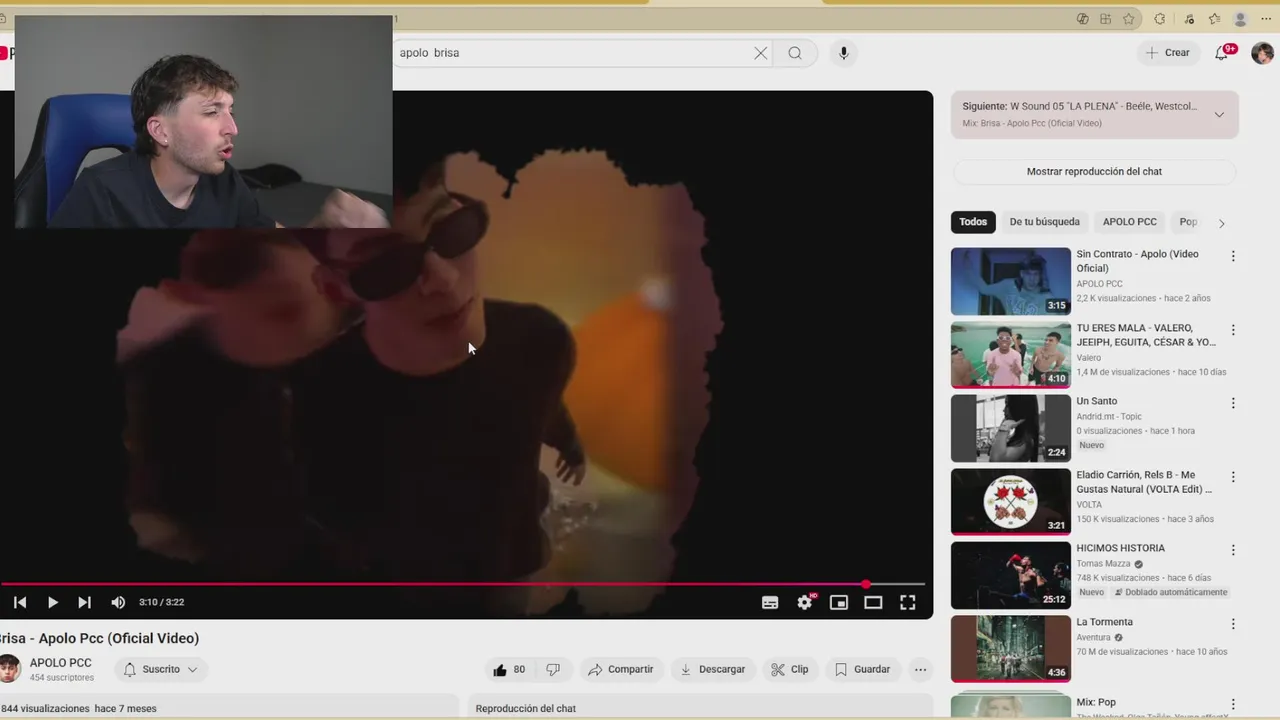Like the Brisa video
The width and height of the screenshot is (1280, 720).
coord(509,669)
